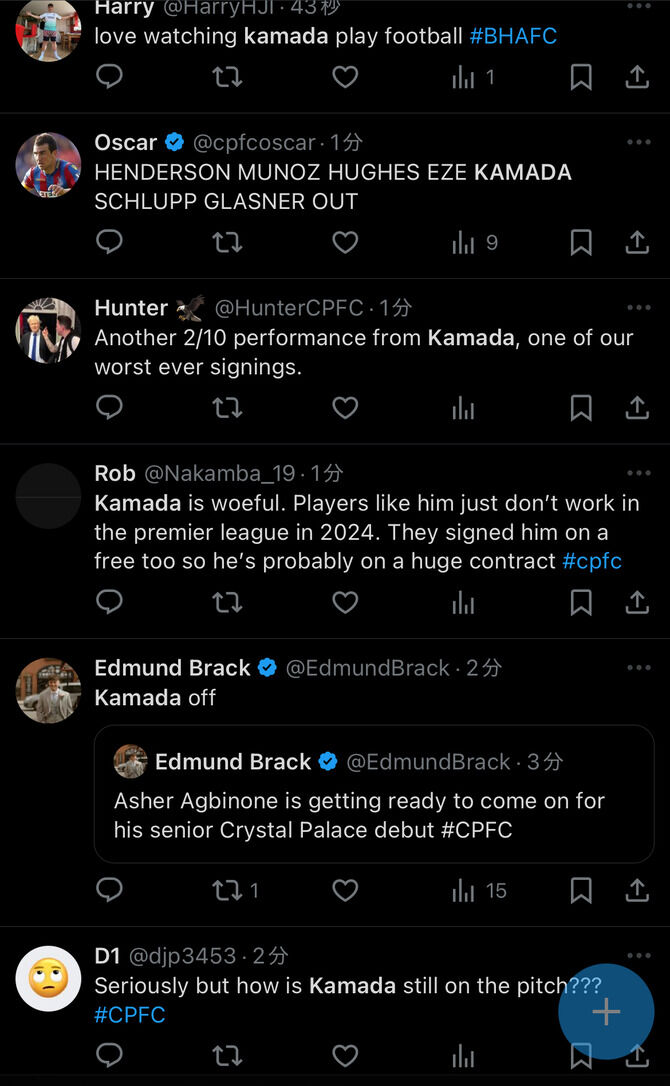Image resolution: width=670 pixels, height=1086 pixels.
Task: Open more options on Oscar's tweet
Action: [638, 142]
